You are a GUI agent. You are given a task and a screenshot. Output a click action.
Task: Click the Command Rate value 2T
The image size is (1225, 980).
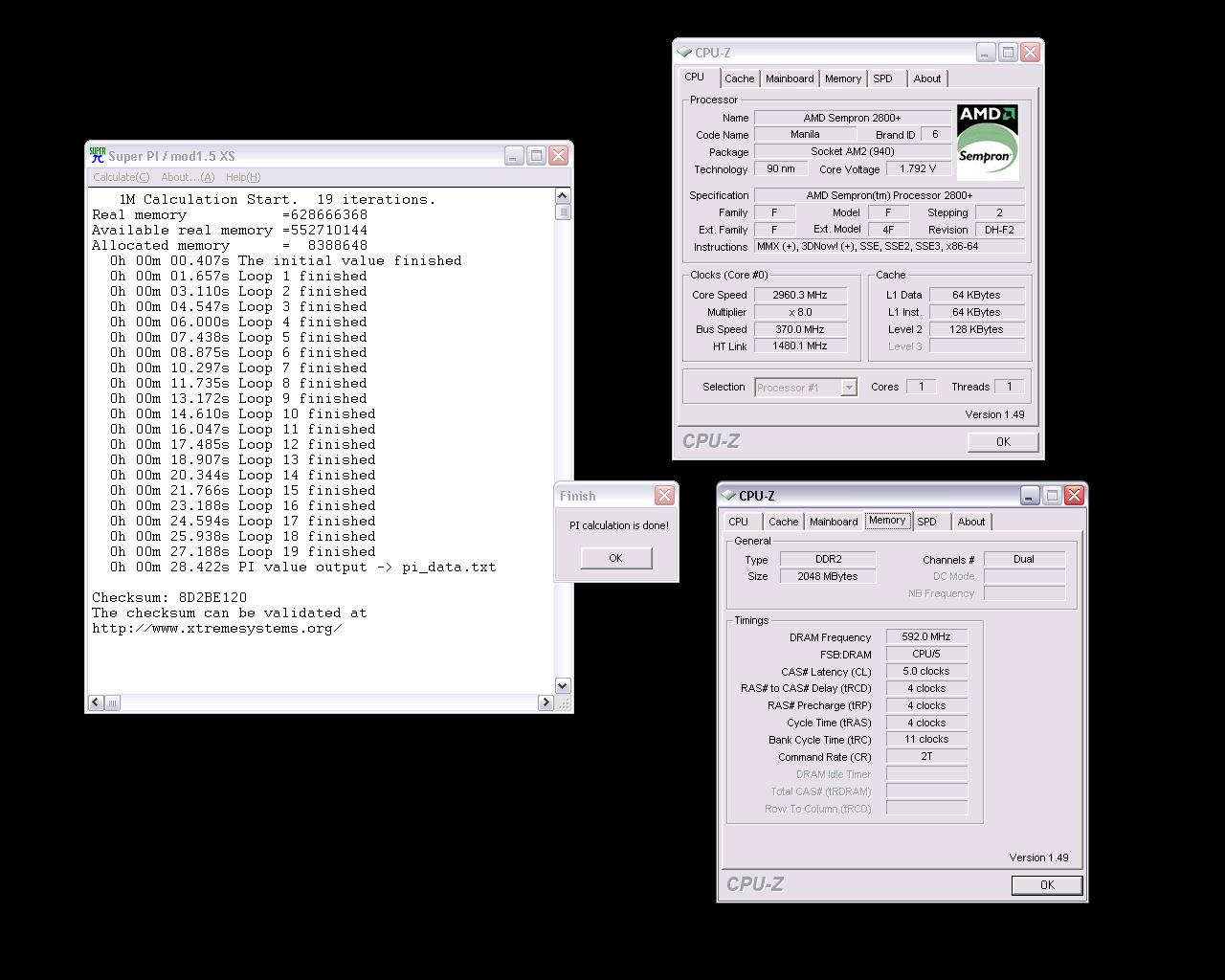(926, 756)
